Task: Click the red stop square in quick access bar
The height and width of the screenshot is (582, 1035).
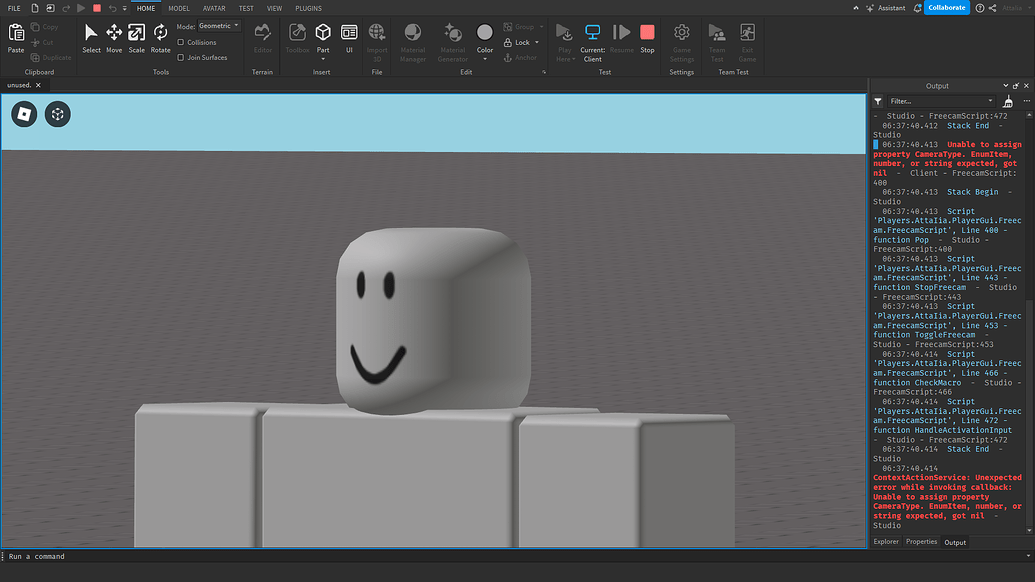Action: click(97, 8)
